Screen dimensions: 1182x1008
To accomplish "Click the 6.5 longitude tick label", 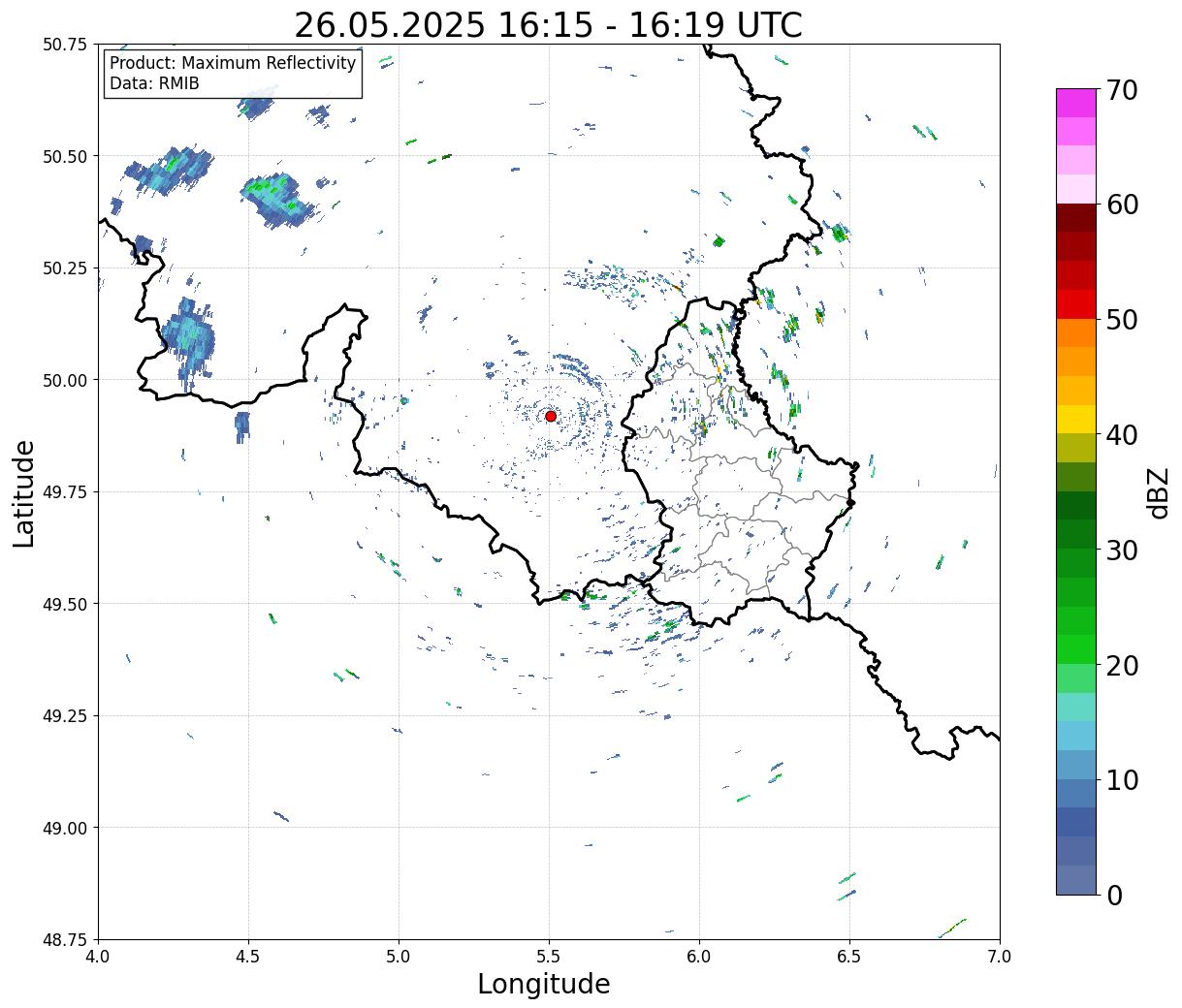I will click(849, 957).
